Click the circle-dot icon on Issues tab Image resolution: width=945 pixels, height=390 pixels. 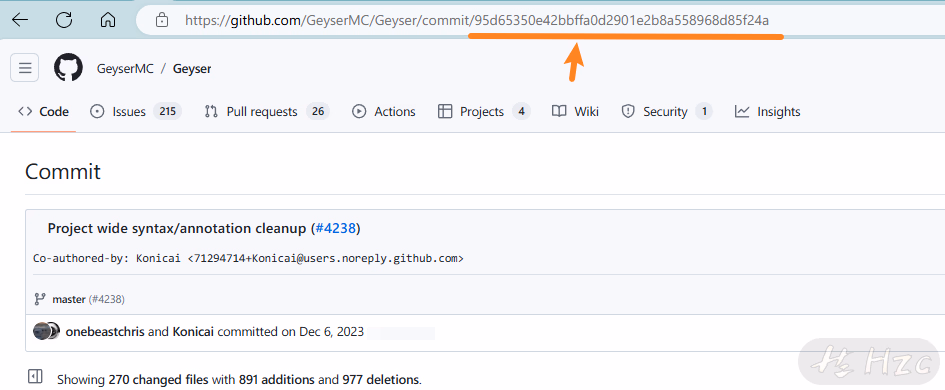(96, 112)
